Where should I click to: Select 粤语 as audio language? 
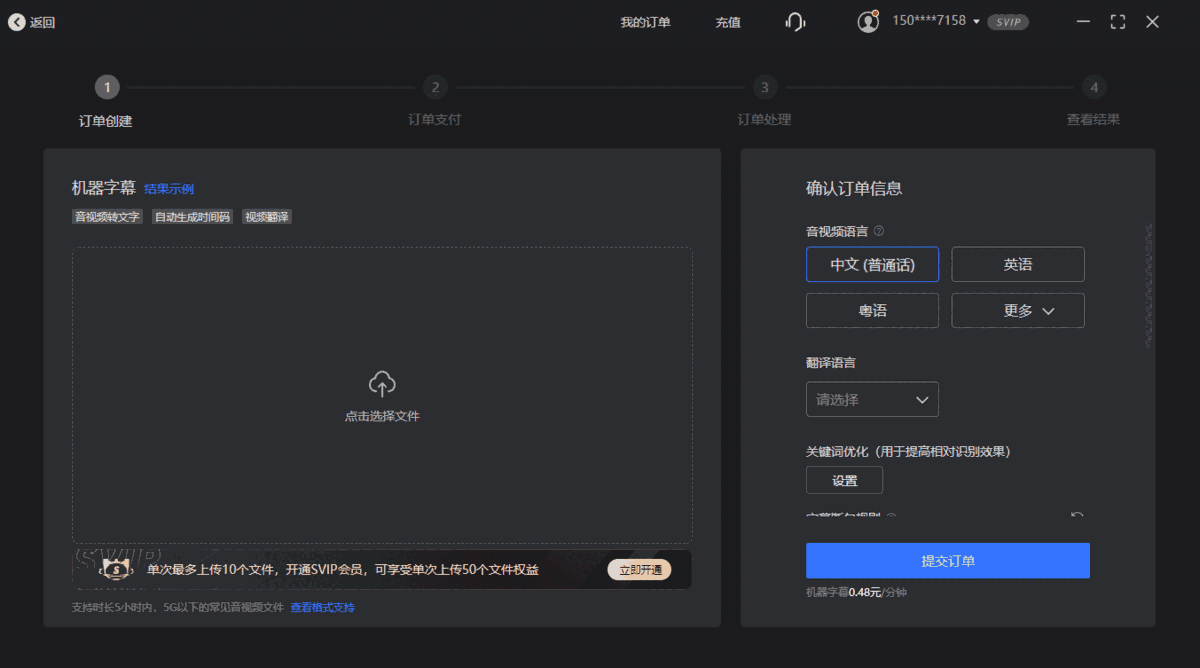point(872,310)
